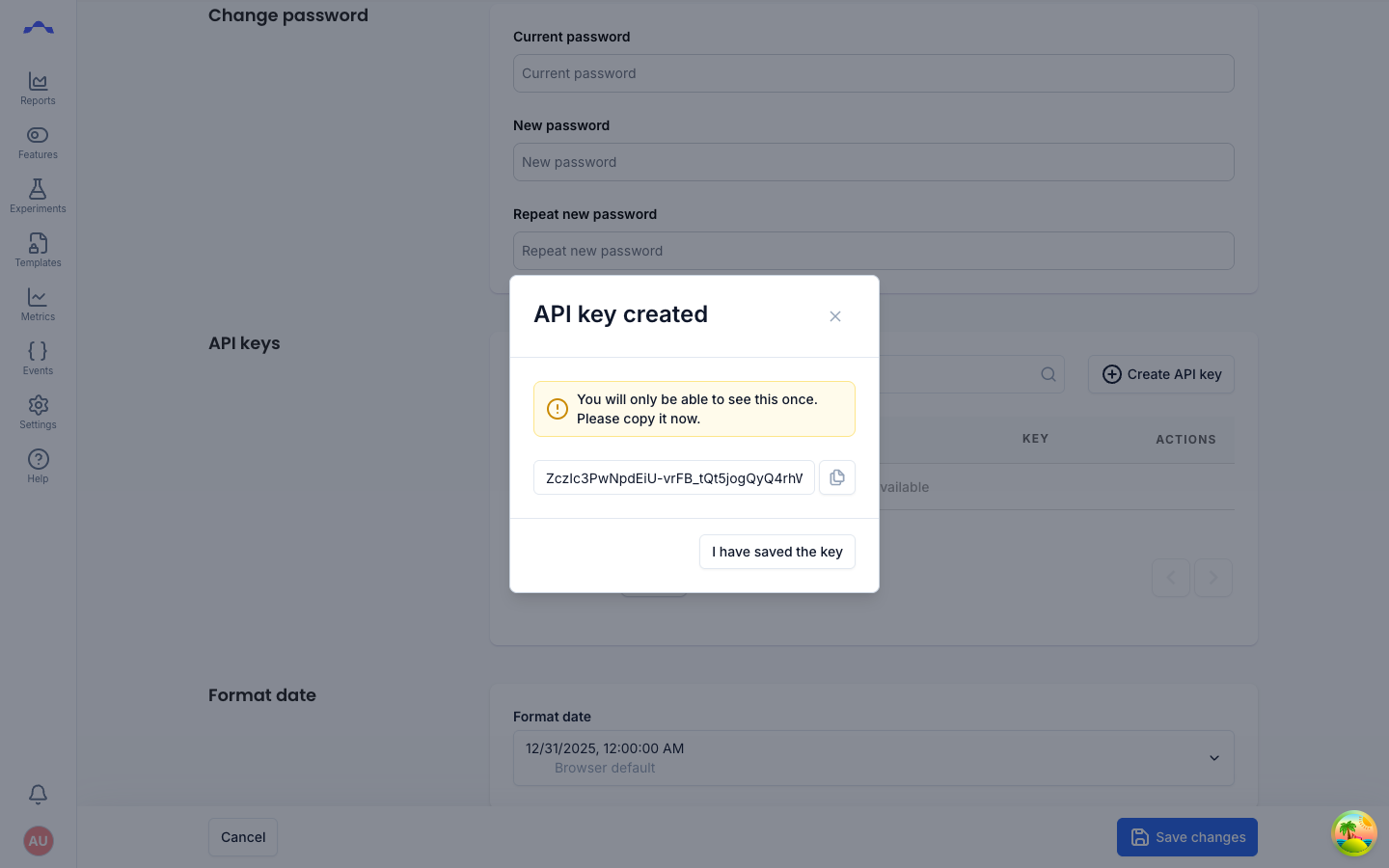Click the palm tree island icon

[1354, 833]
